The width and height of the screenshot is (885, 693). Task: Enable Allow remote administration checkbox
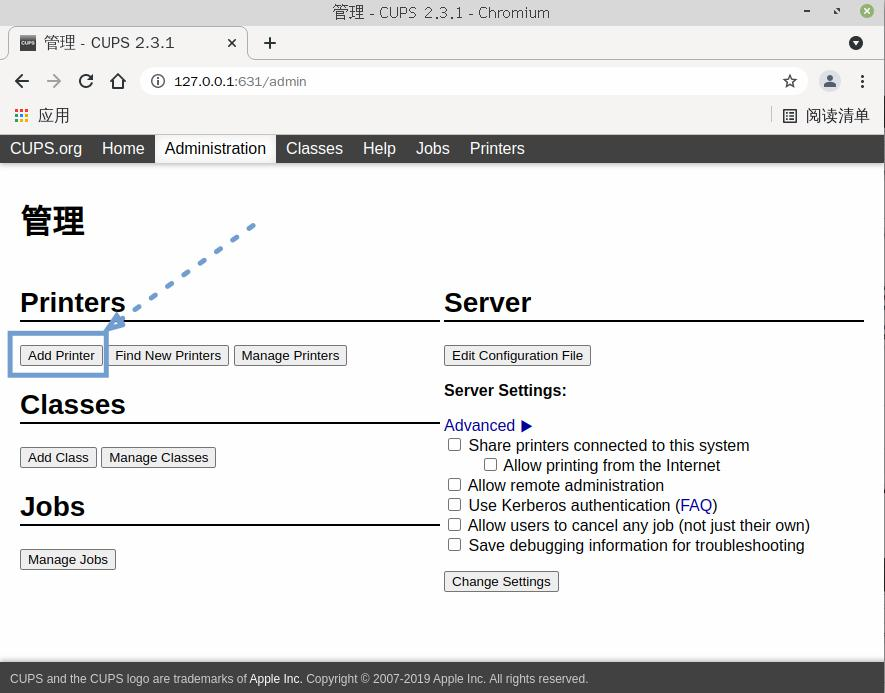click(454, 485)
